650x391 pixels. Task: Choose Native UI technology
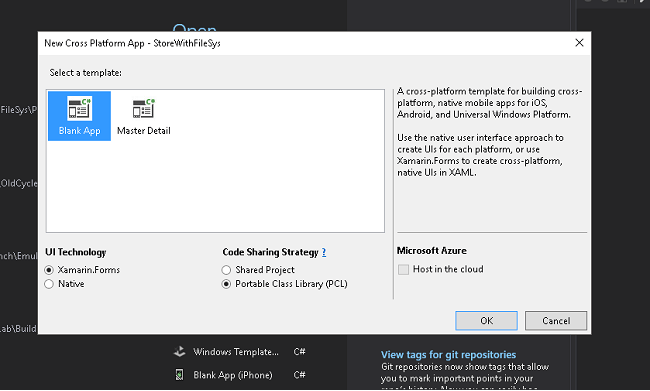pyautogui.click(x=49, y=284)
